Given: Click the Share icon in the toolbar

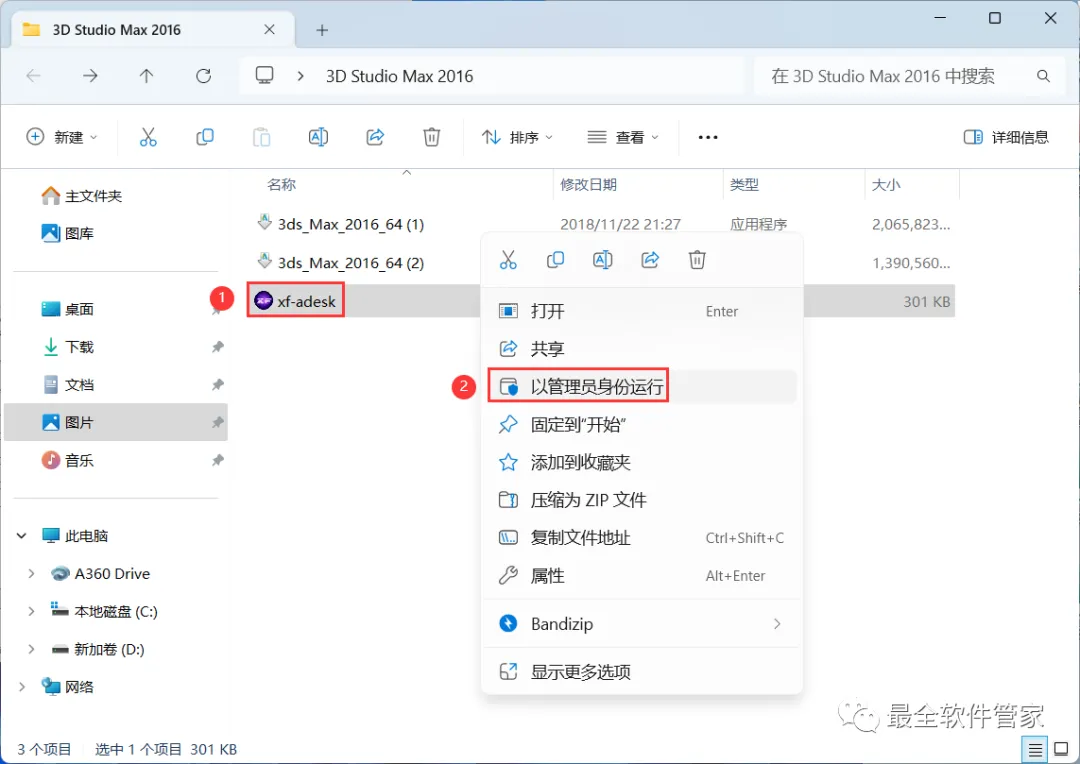Looking at the screenshot, I should (375, 137).
